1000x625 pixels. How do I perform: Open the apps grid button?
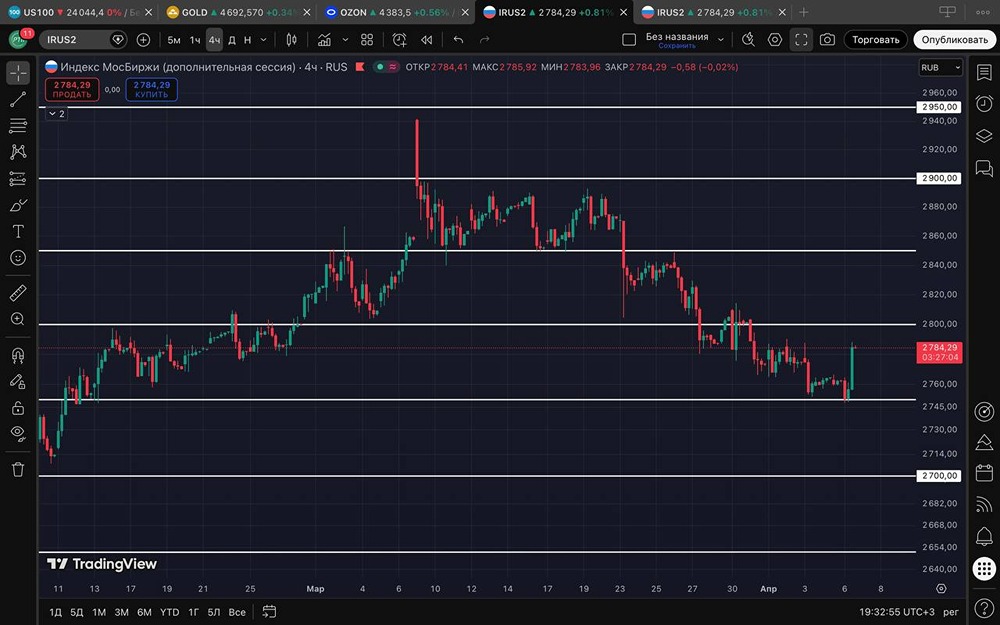pos(984,568)
